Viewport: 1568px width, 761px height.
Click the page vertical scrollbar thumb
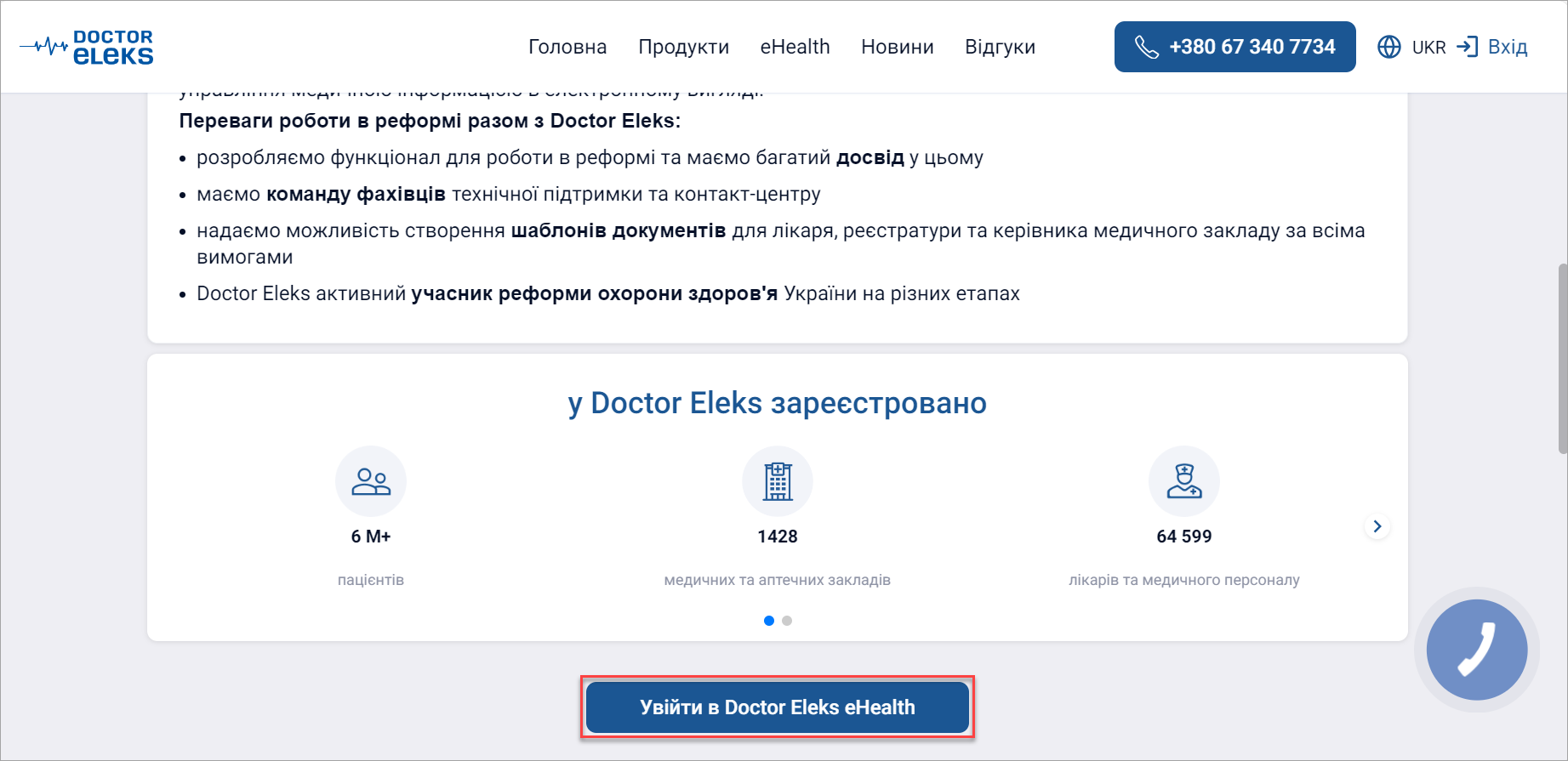[x=1562, y=359]
